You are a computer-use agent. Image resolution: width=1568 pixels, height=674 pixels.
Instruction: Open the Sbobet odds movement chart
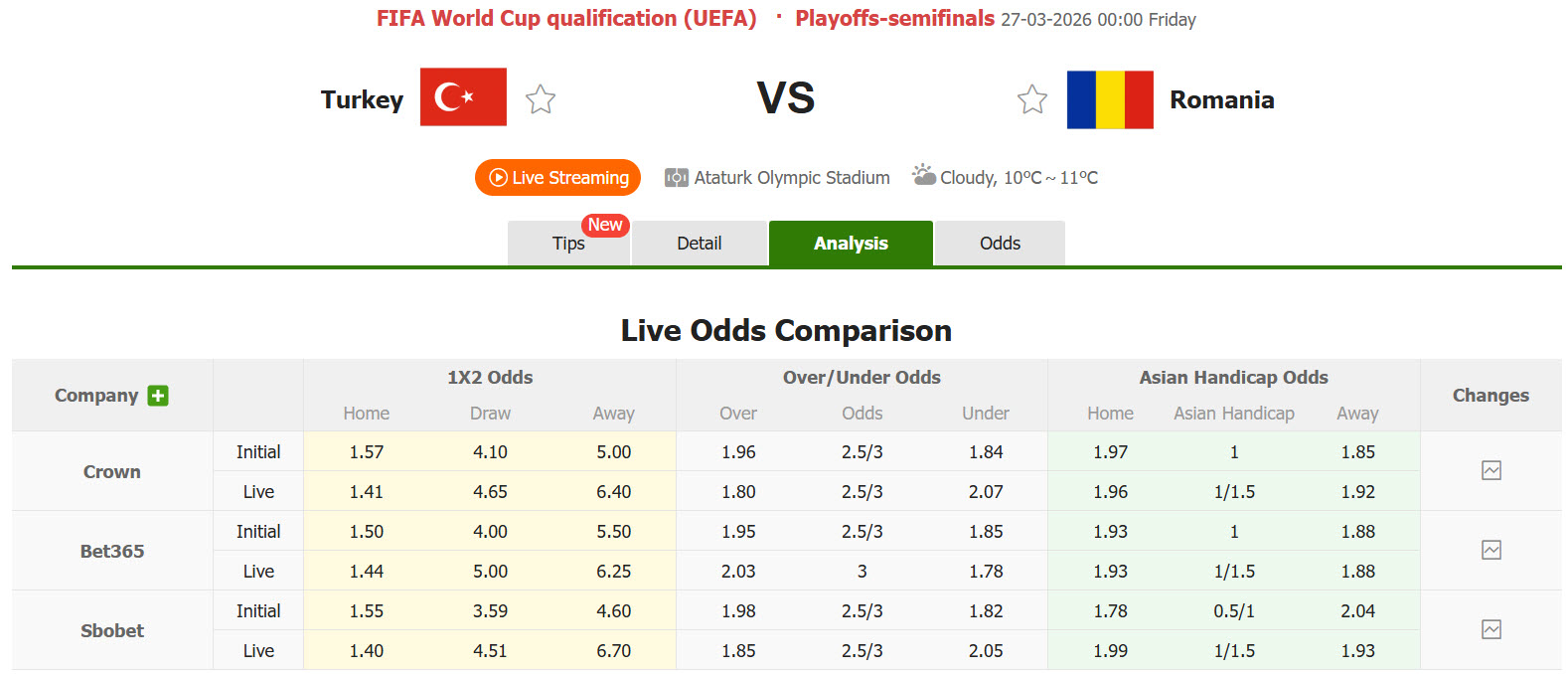tap(1490, 629)
